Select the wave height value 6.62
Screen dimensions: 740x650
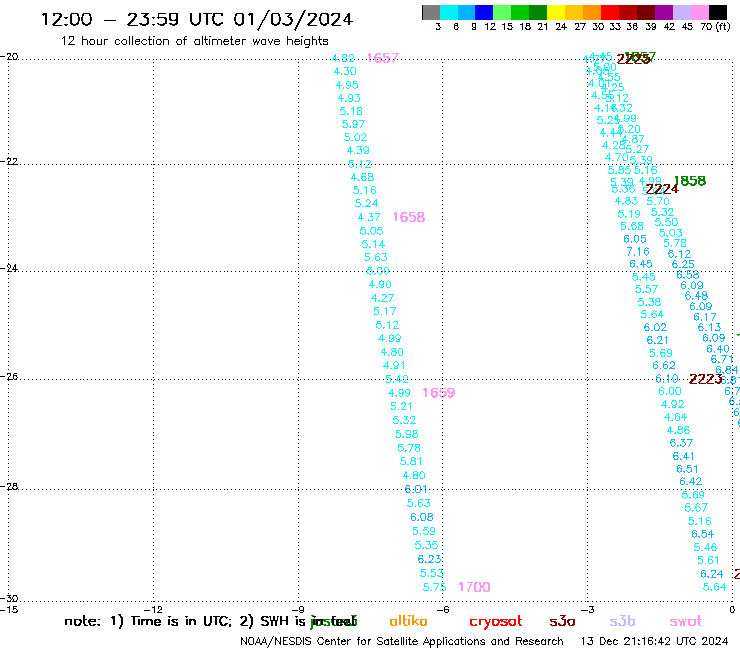pyautogui.click(x=664, y=365)
